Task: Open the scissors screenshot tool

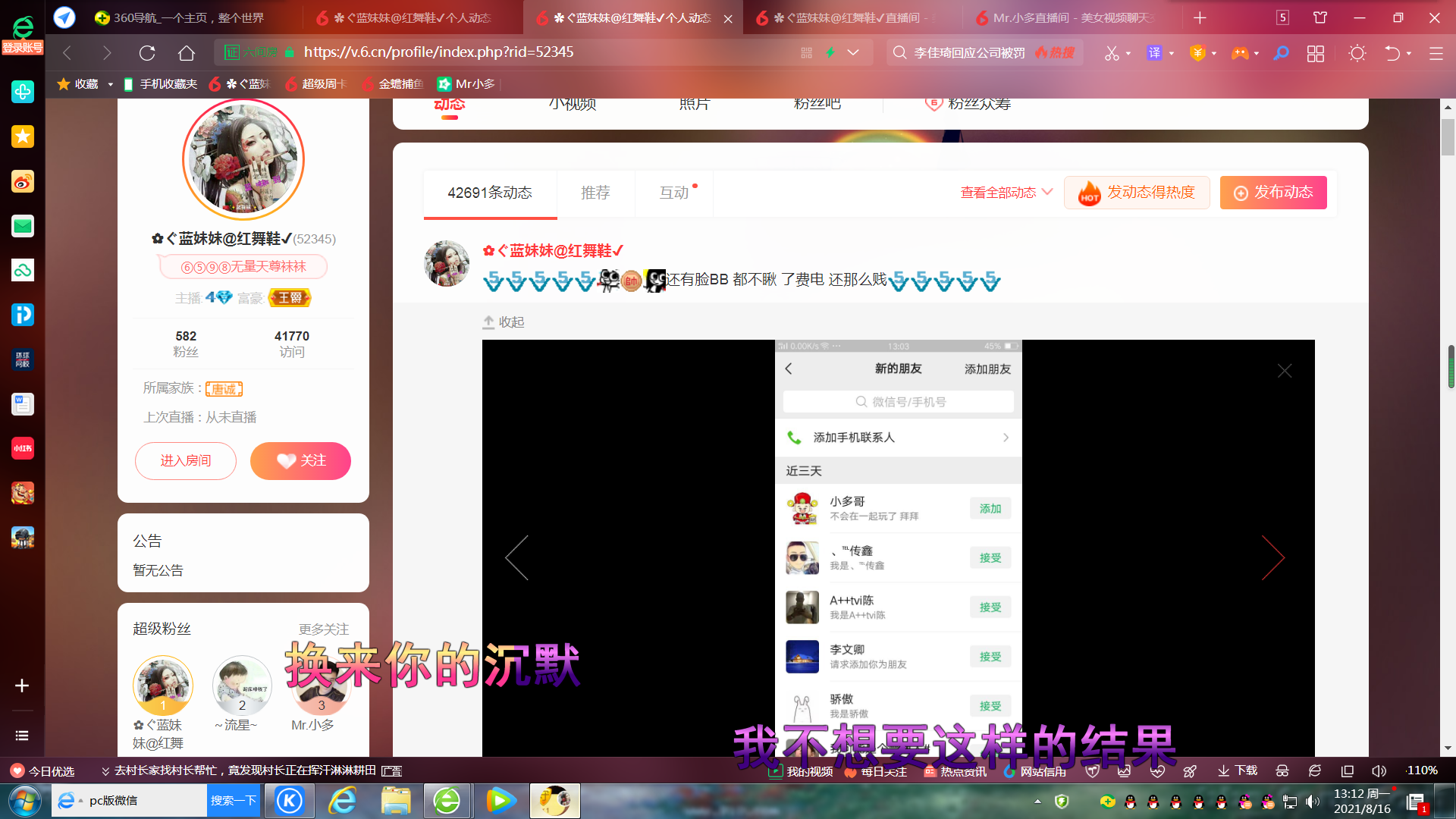Action: pyautogui.click(x=1112, y=53)
